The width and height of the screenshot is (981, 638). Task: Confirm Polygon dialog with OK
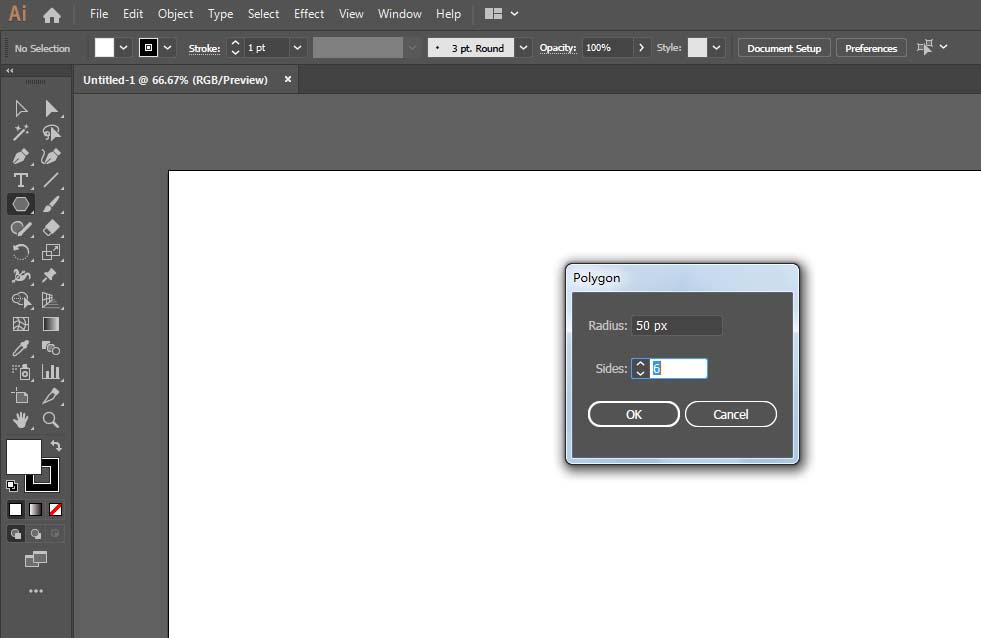(634, 414)
